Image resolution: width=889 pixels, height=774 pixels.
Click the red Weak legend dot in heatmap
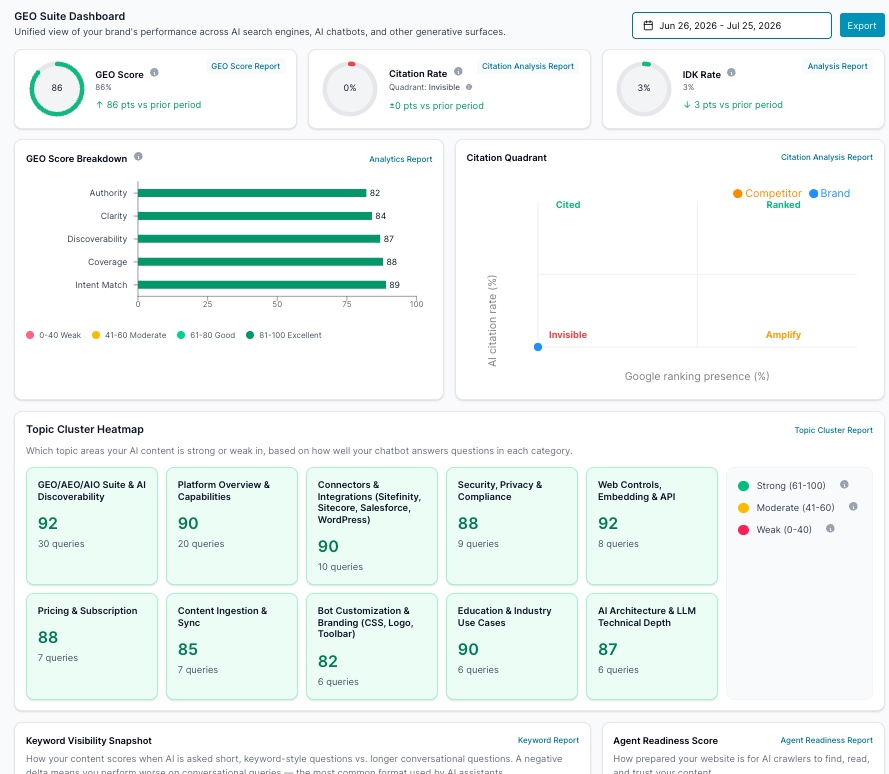coord(743,530)
